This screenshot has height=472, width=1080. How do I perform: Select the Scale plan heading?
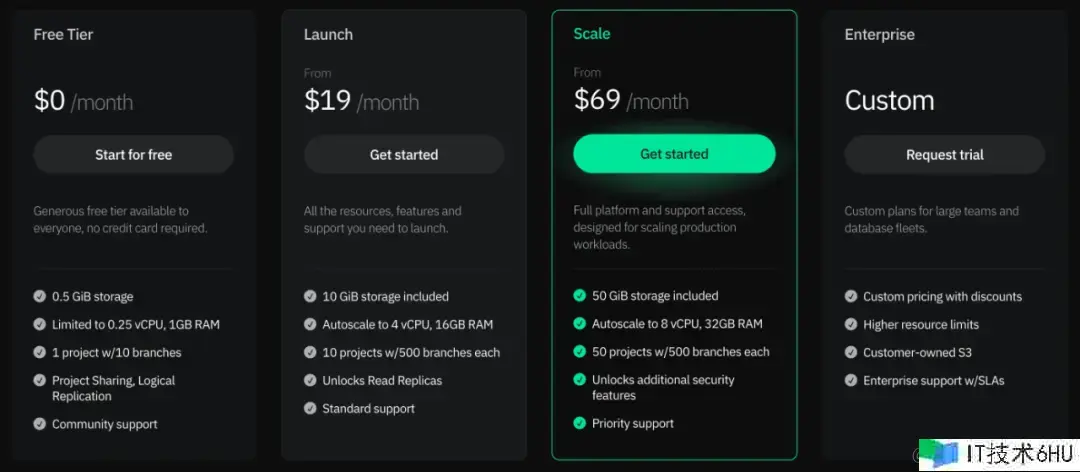pyautogui.click(x=591, y=33)
